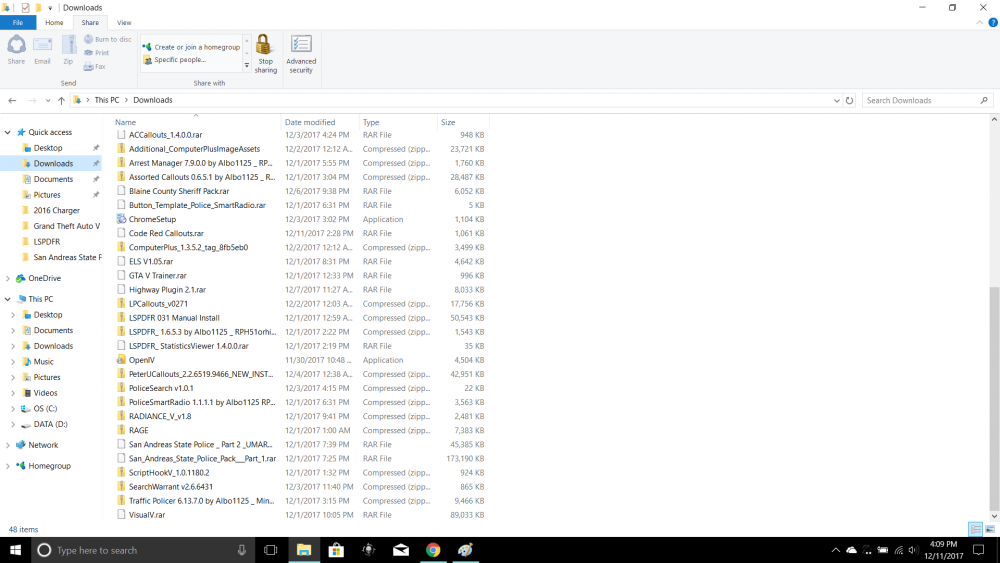Viewport: 1000px width, 563px height.
Task: Expand the OneDrive tree node
Action: click(8, 278)
